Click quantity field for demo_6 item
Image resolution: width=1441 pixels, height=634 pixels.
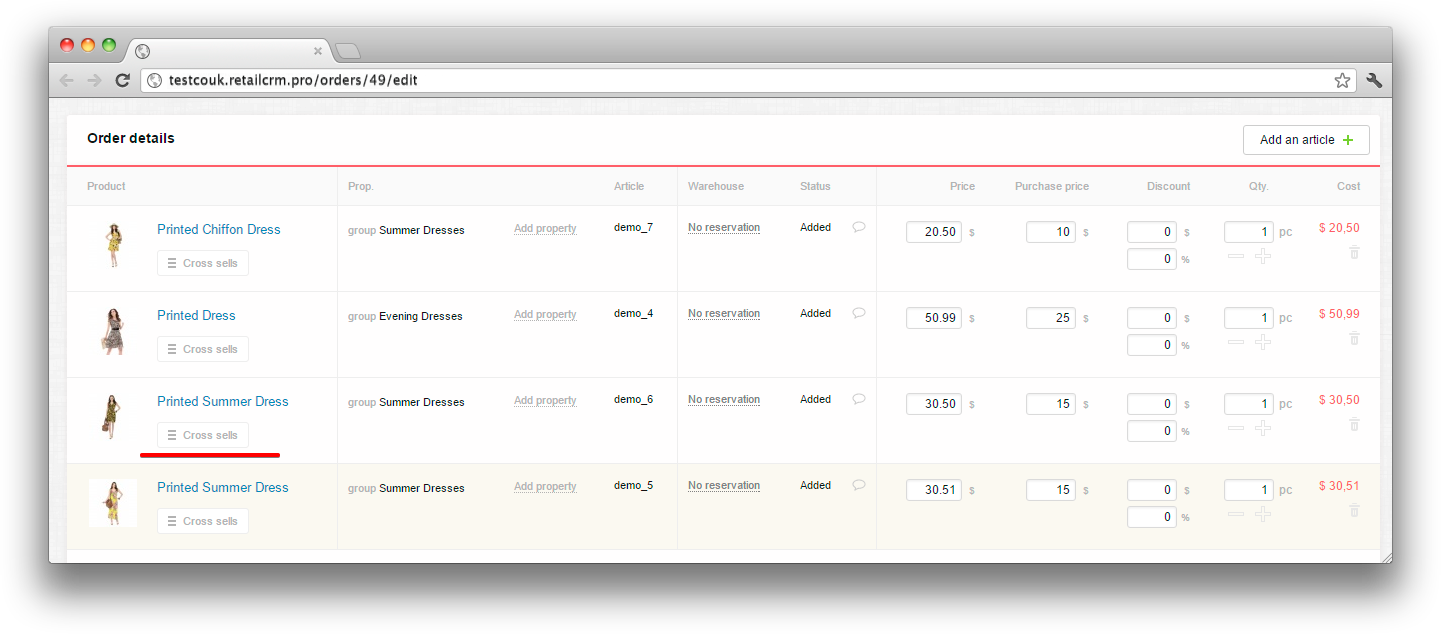[x=1249, y=404]
